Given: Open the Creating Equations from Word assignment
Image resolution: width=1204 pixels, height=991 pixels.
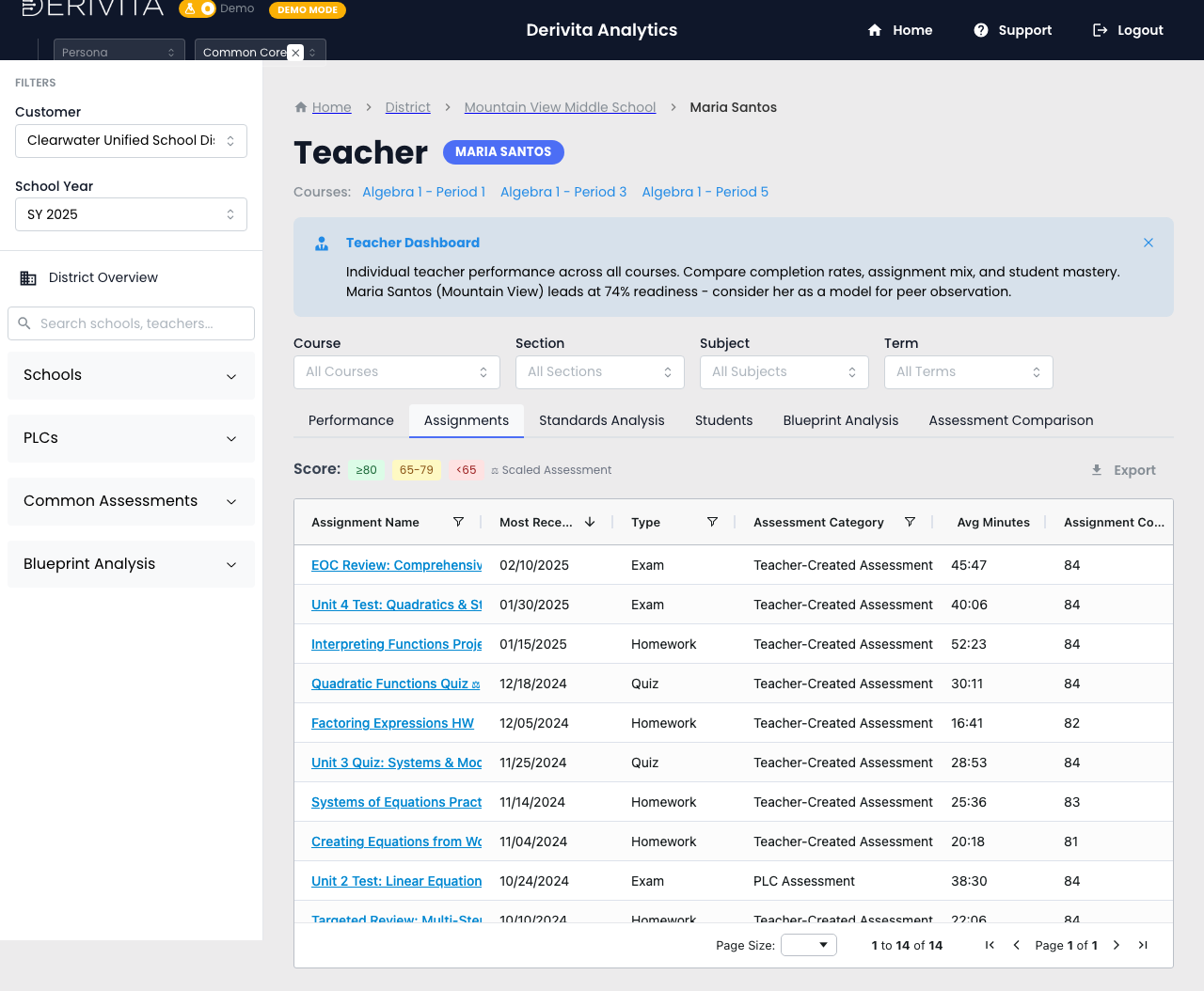Looking at the screenshot, I should pyautogui.click(x=397, y=842).
